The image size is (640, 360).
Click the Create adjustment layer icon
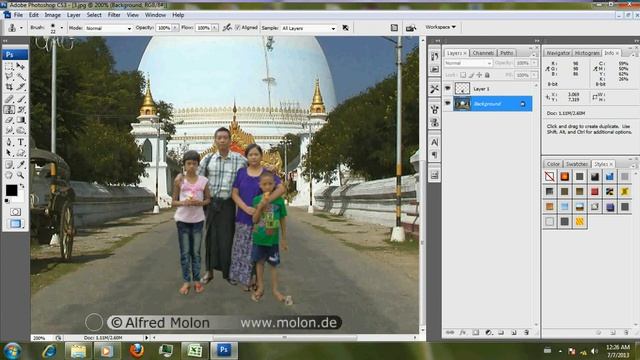point(489,333)
